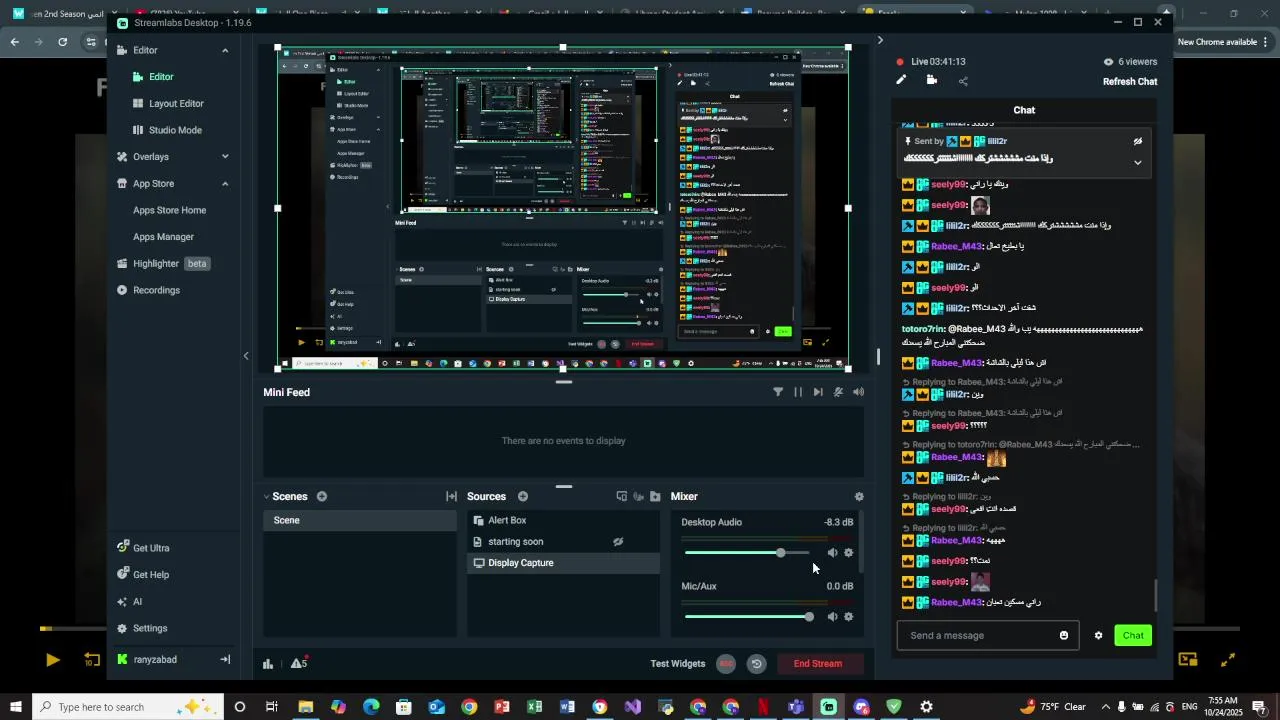Open the stream camera icon
This screenshot has width=1280, height=720.
932,81
